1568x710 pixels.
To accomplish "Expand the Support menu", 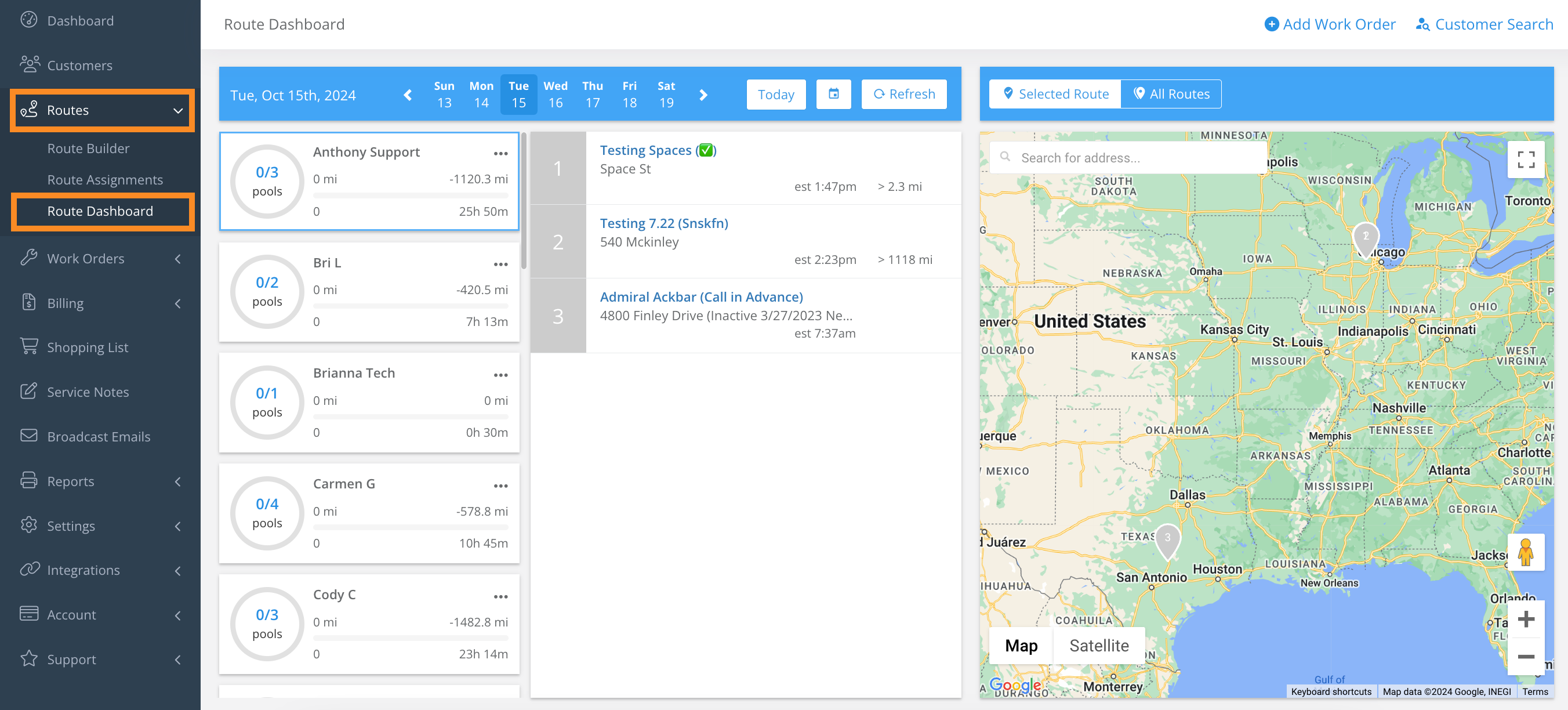I will tap(100, 659).
